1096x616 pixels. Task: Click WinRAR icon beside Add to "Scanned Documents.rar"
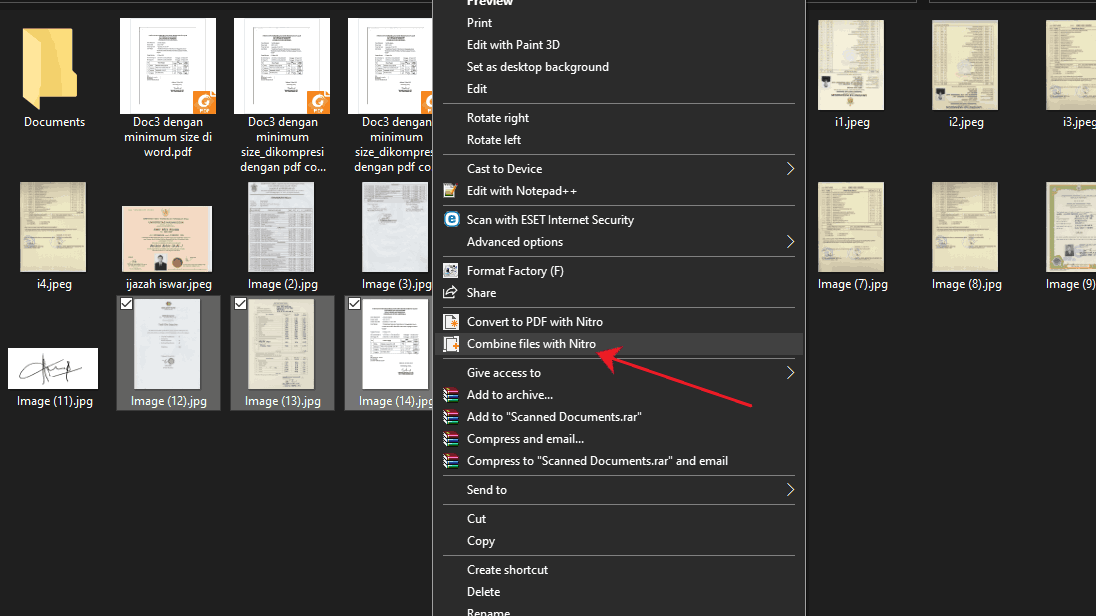(451, 417)
